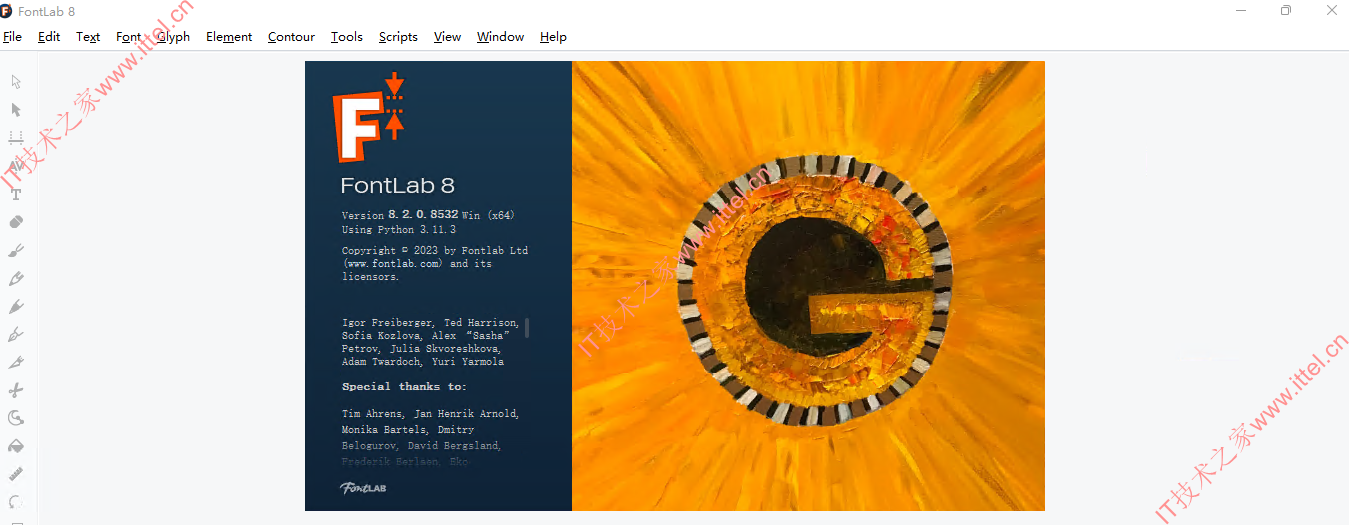1349x525 pixels.
Task: Click "www.fontlab.com" in copyright text
Action: tap(394, 264)
